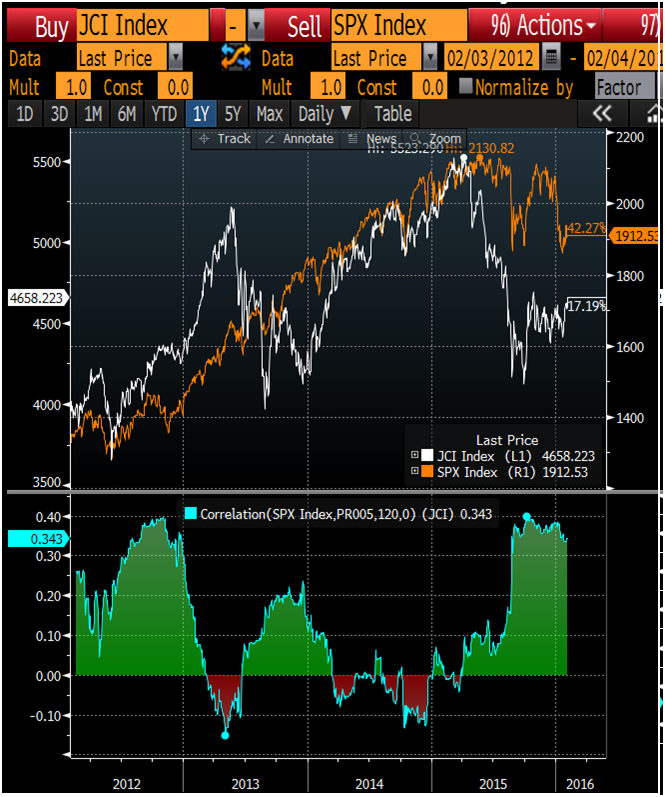Screen dimensions: 665x797
Task: Click the correlation high point marker
Action: point(527,516)
